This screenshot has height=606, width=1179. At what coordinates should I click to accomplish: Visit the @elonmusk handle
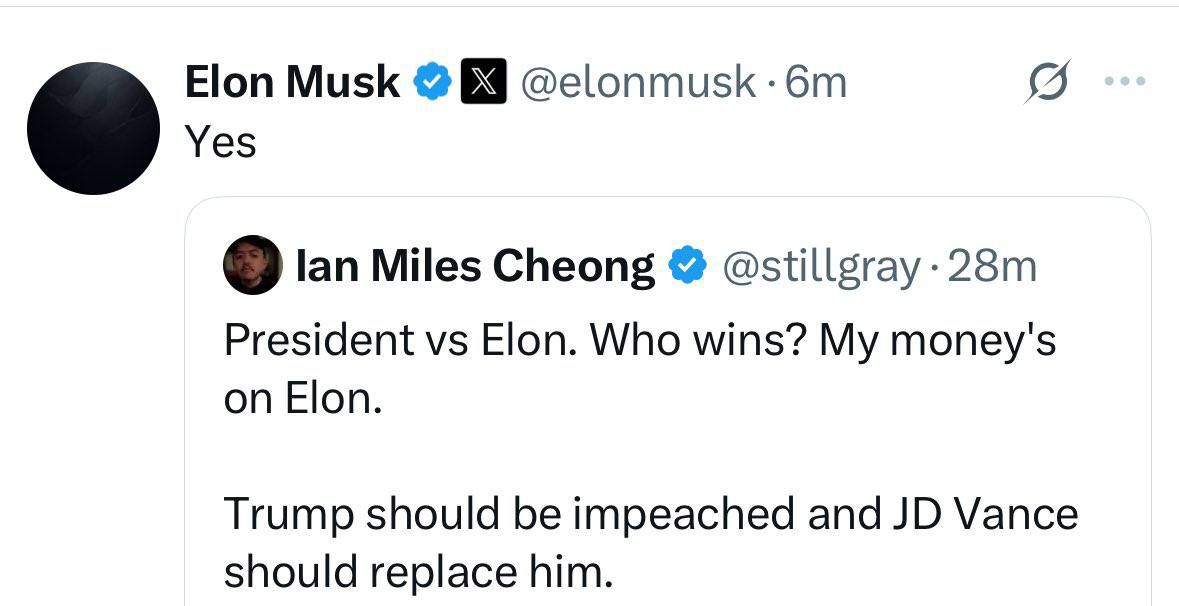tap(638, 82)
